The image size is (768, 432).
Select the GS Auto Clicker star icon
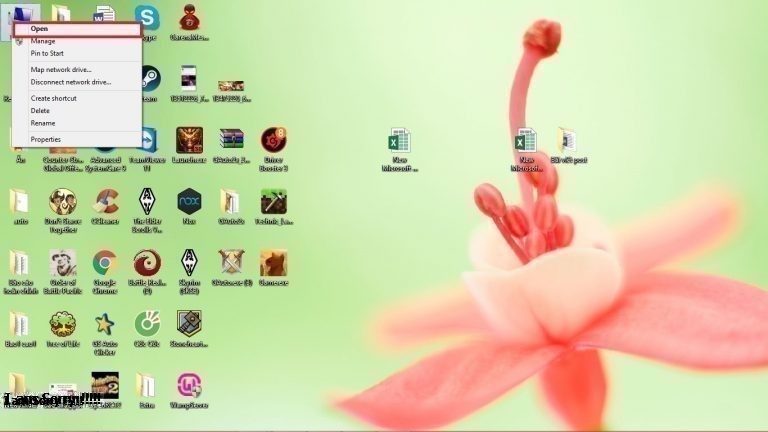105,324
